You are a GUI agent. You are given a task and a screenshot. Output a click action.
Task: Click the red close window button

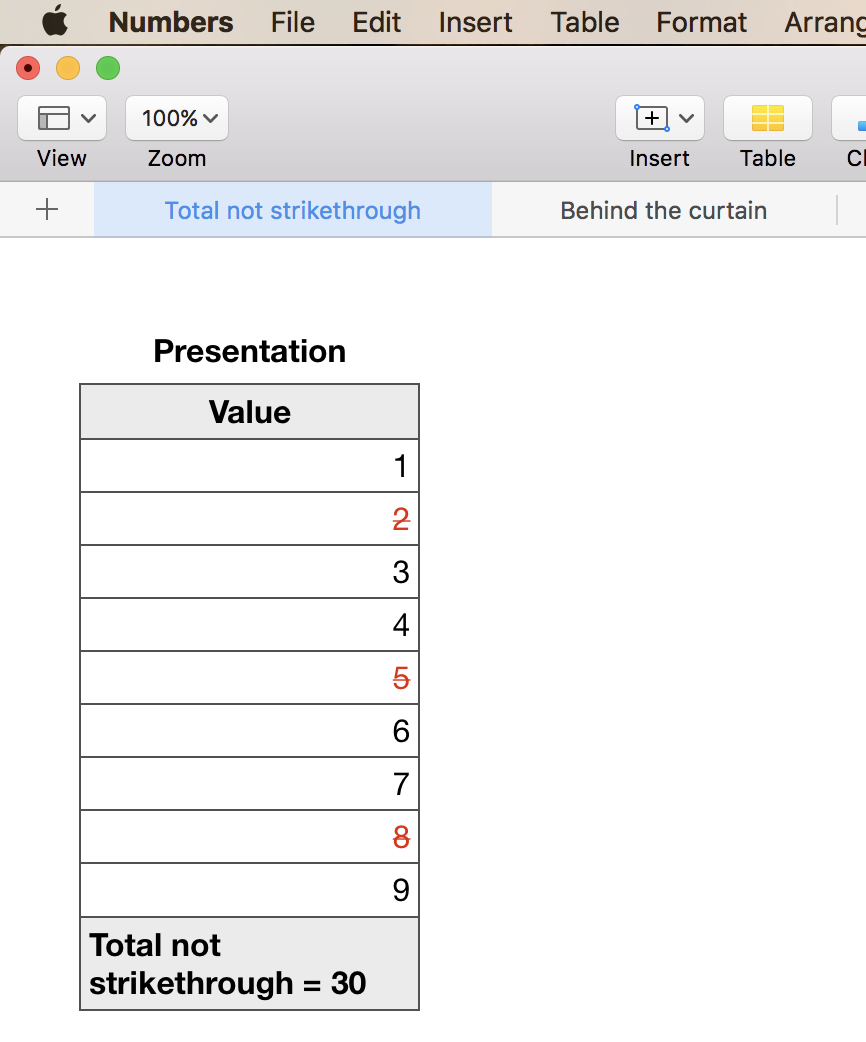coord(28,68)
